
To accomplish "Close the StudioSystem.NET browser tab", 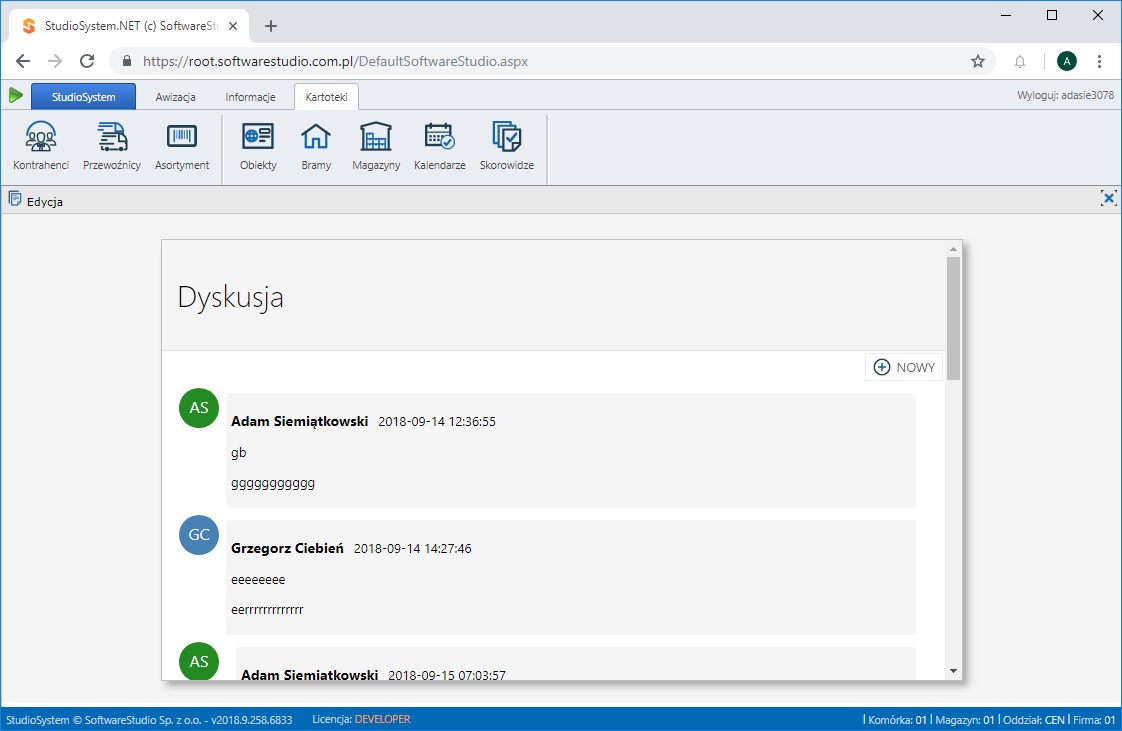I will [x=233, y=26].
